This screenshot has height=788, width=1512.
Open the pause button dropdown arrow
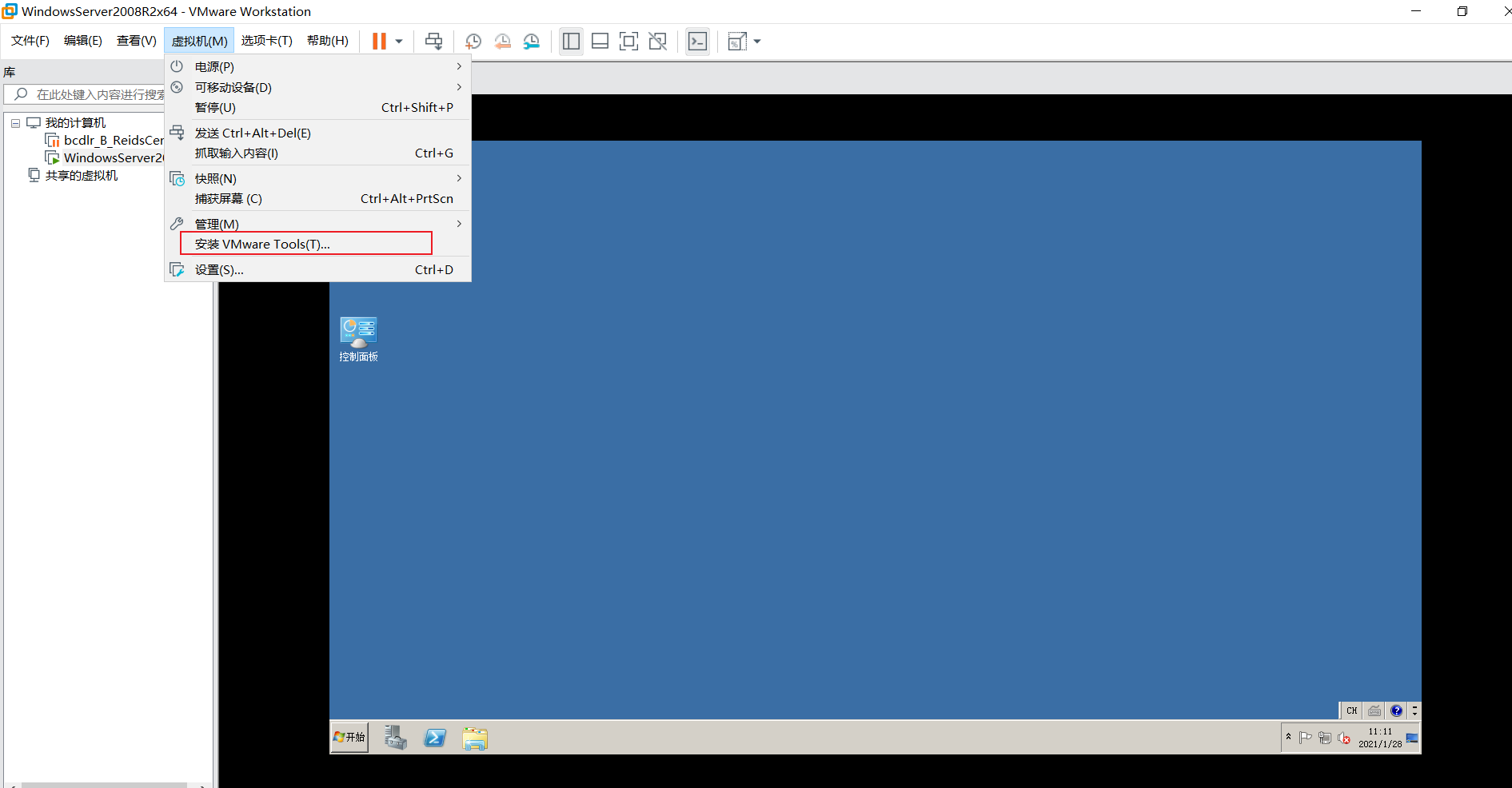coord(397,41)
